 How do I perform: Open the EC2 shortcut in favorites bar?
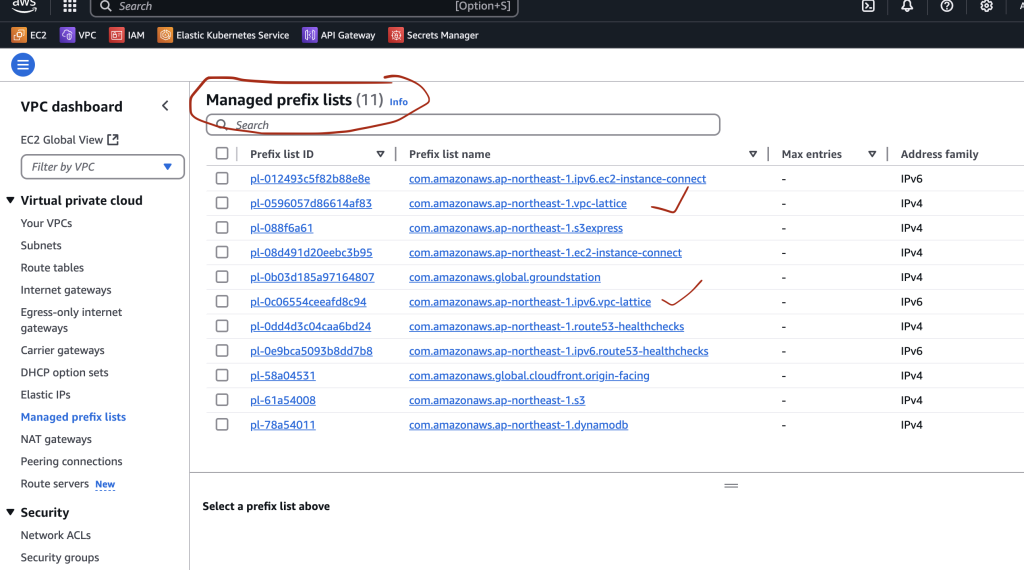[x=29, y=35]
